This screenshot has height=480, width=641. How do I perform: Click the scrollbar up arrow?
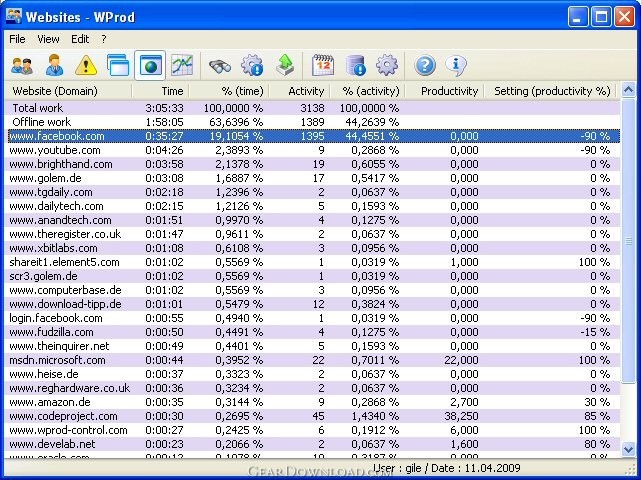coord(628,90)
